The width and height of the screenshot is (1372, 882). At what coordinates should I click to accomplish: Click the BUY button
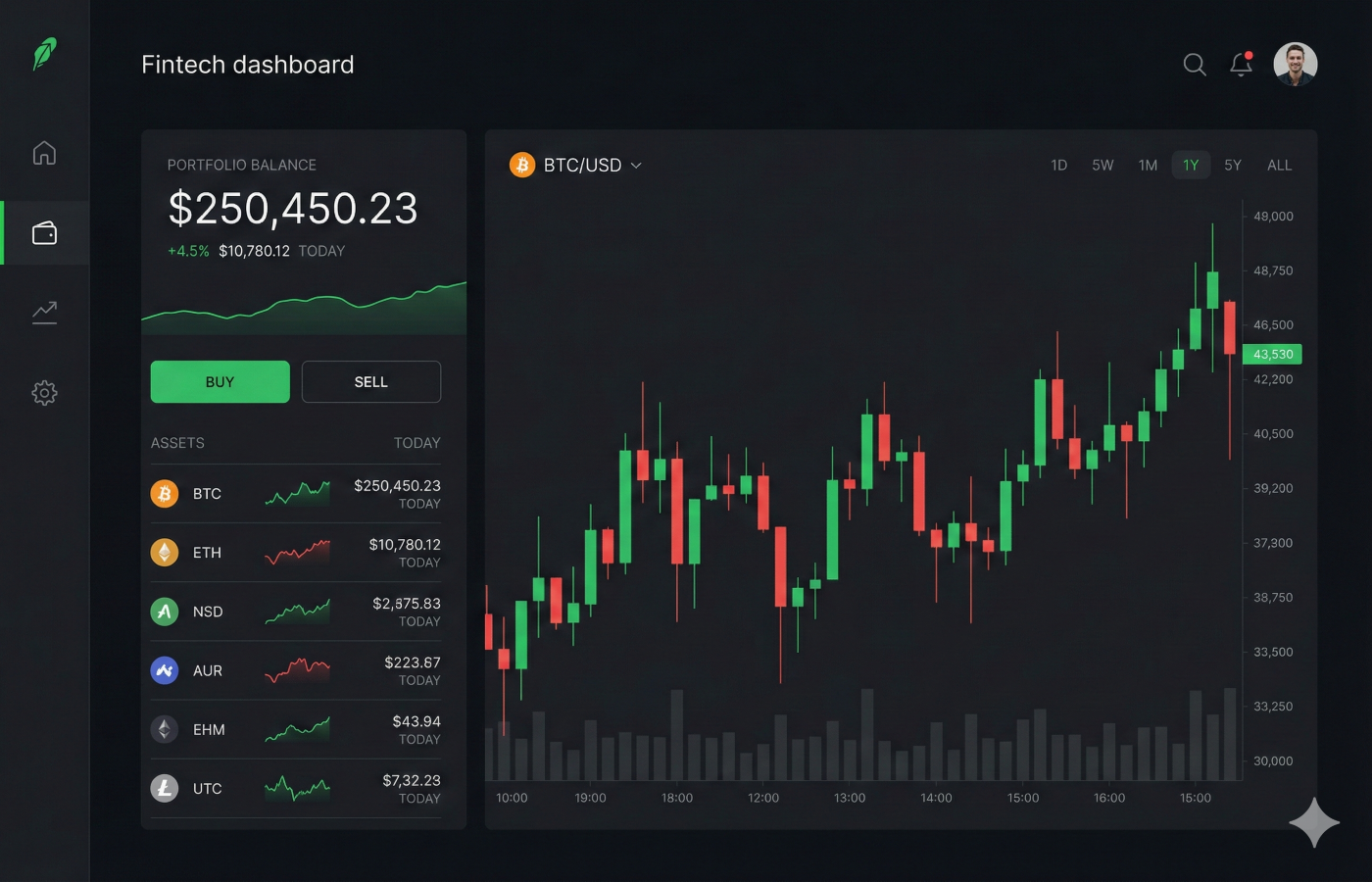[220, 381]
